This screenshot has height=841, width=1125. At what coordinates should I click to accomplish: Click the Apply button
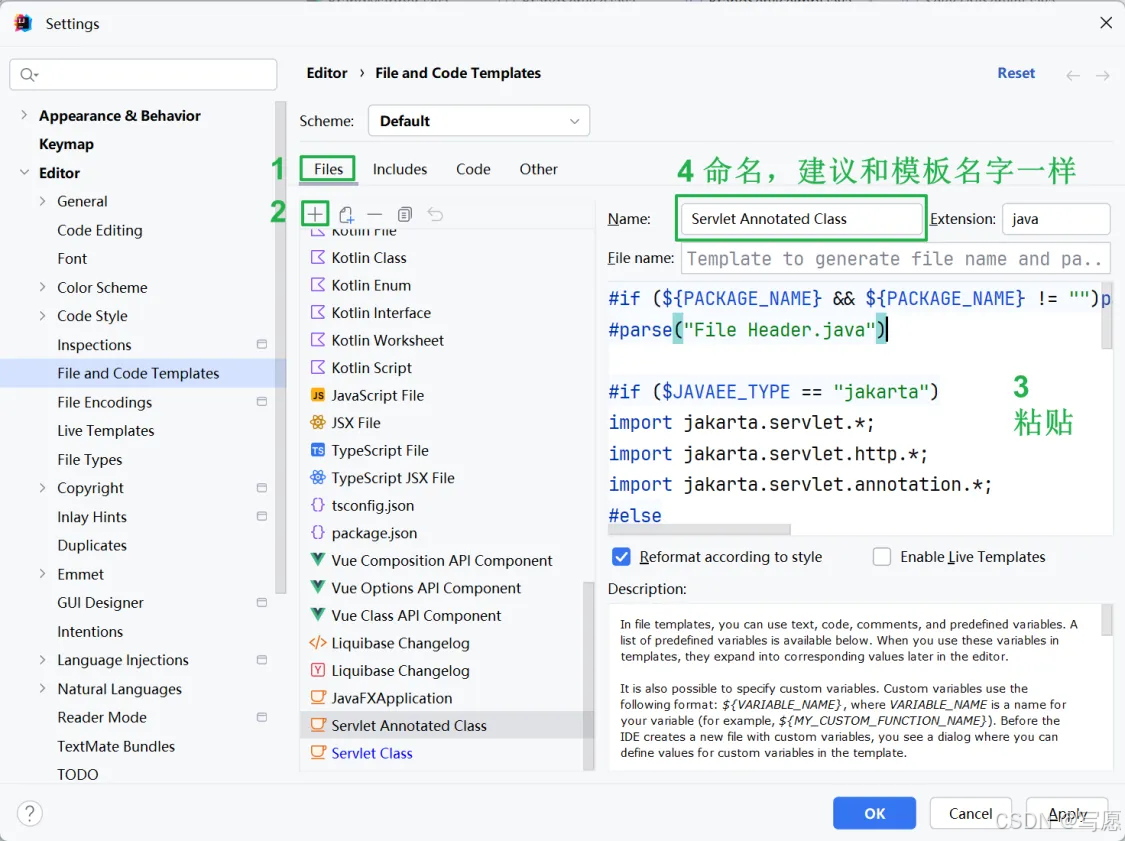click(1067, 813)
